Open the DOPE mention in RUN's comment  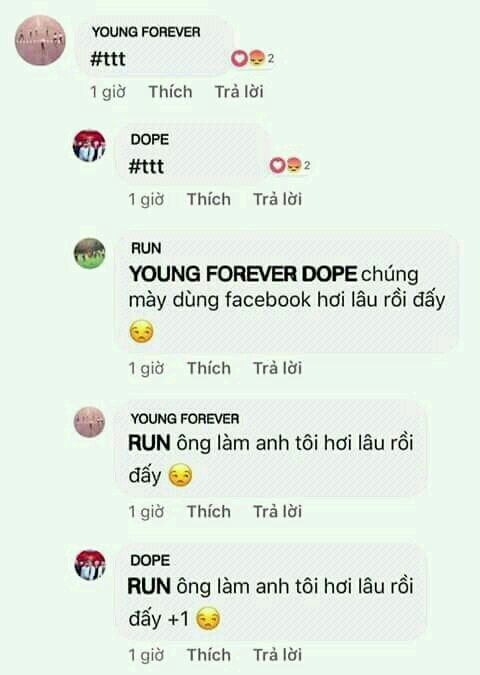(329, 274)
